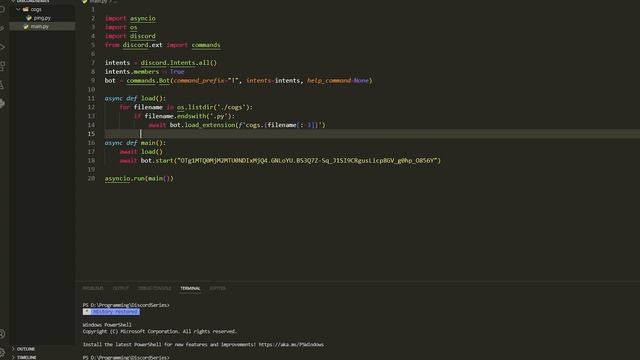Click the 'import discord' code line
Image resolution: width=640 pixels, height=360 pixels.
(x=130, y=36)
